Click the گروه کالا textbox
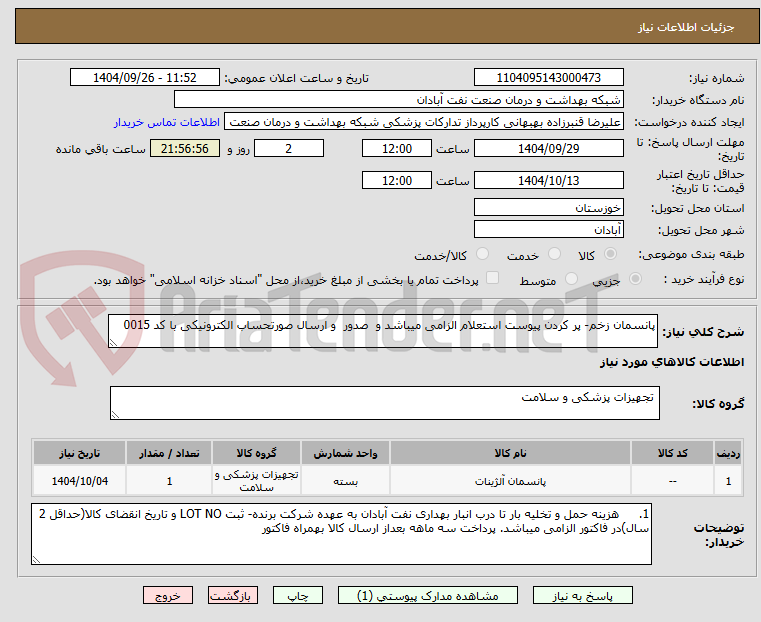Screen dimensions: 761x622 (x=385, y=403)
